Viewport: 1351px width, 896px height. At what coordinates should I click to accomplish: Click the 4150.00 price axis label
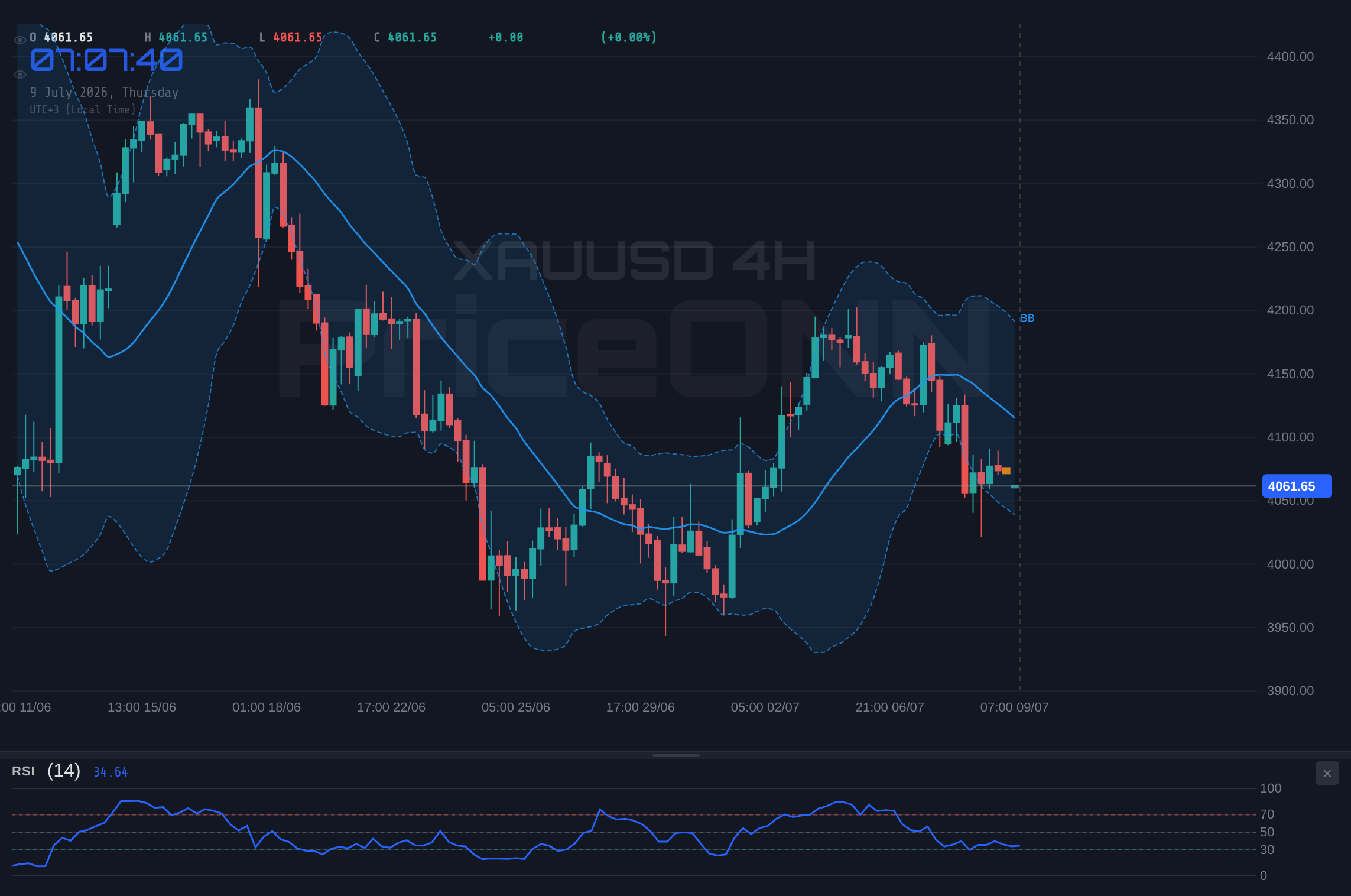click(x=1290, y=374)
